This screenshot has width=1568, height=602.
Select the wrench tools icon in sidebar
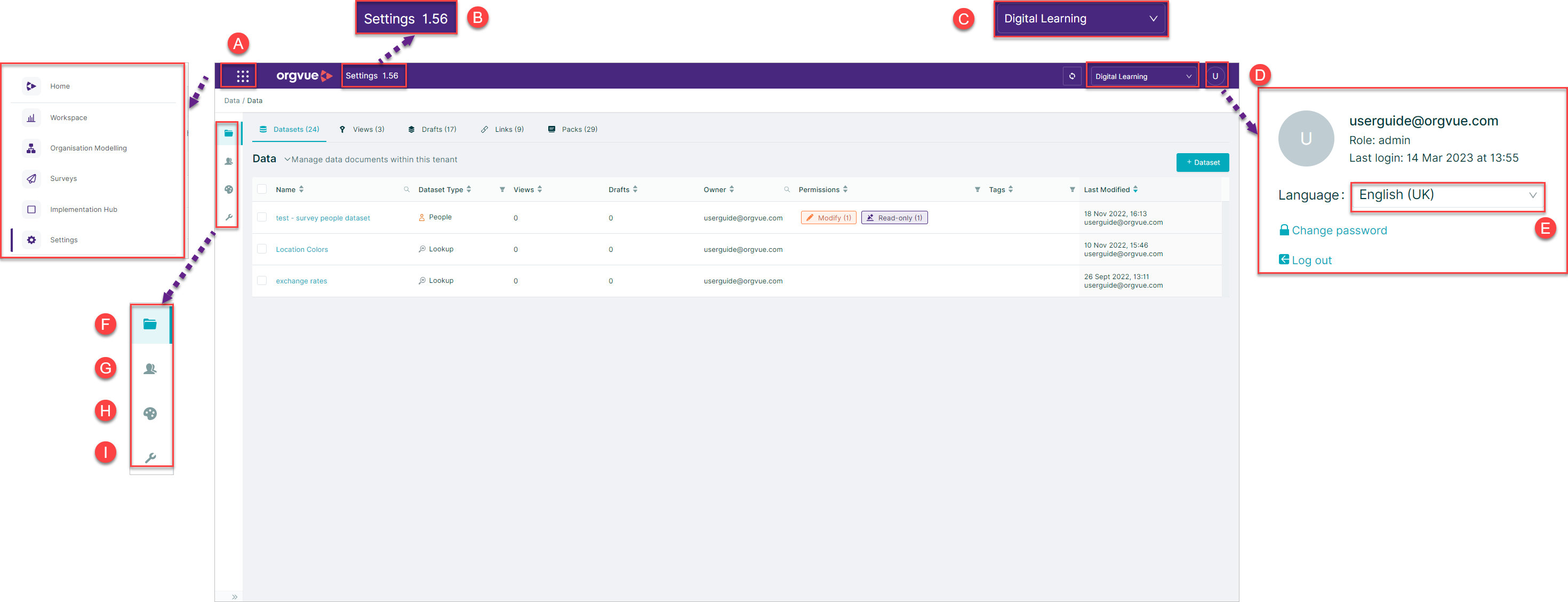tap(229, 218)
